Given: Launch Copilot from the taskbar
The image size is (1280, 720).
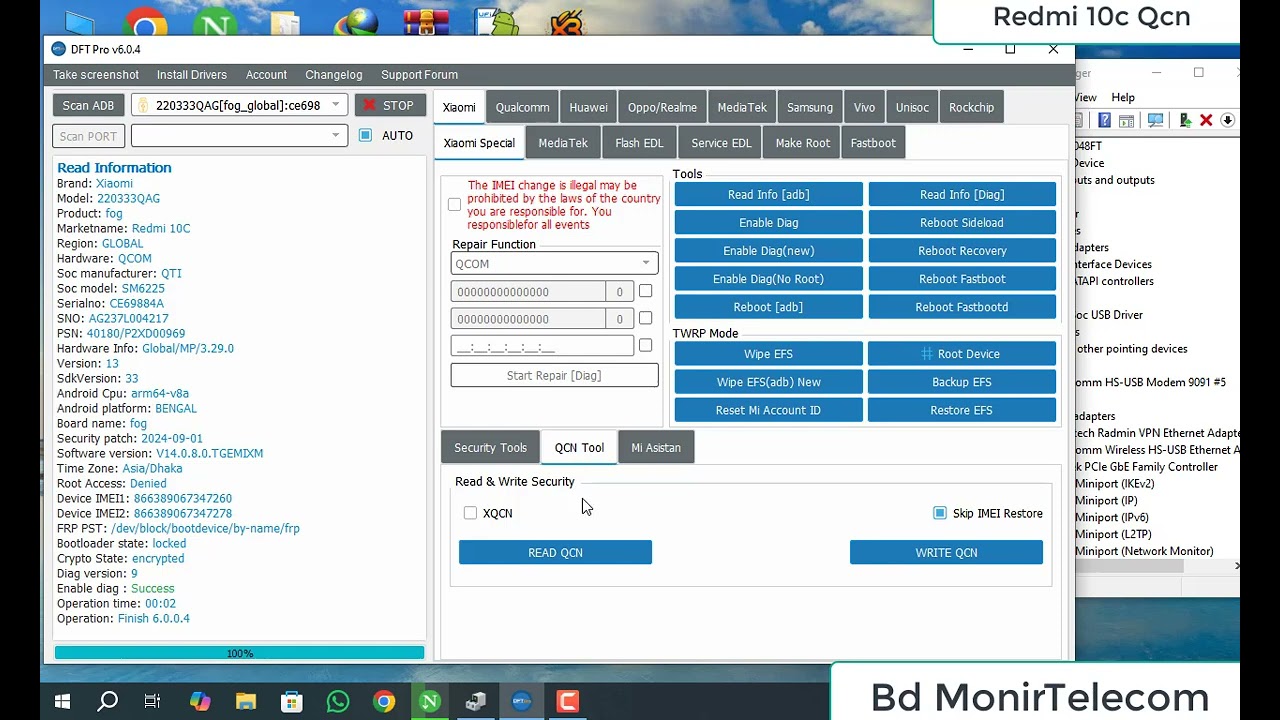Looking at the screenshot, I should pos(200,702).
